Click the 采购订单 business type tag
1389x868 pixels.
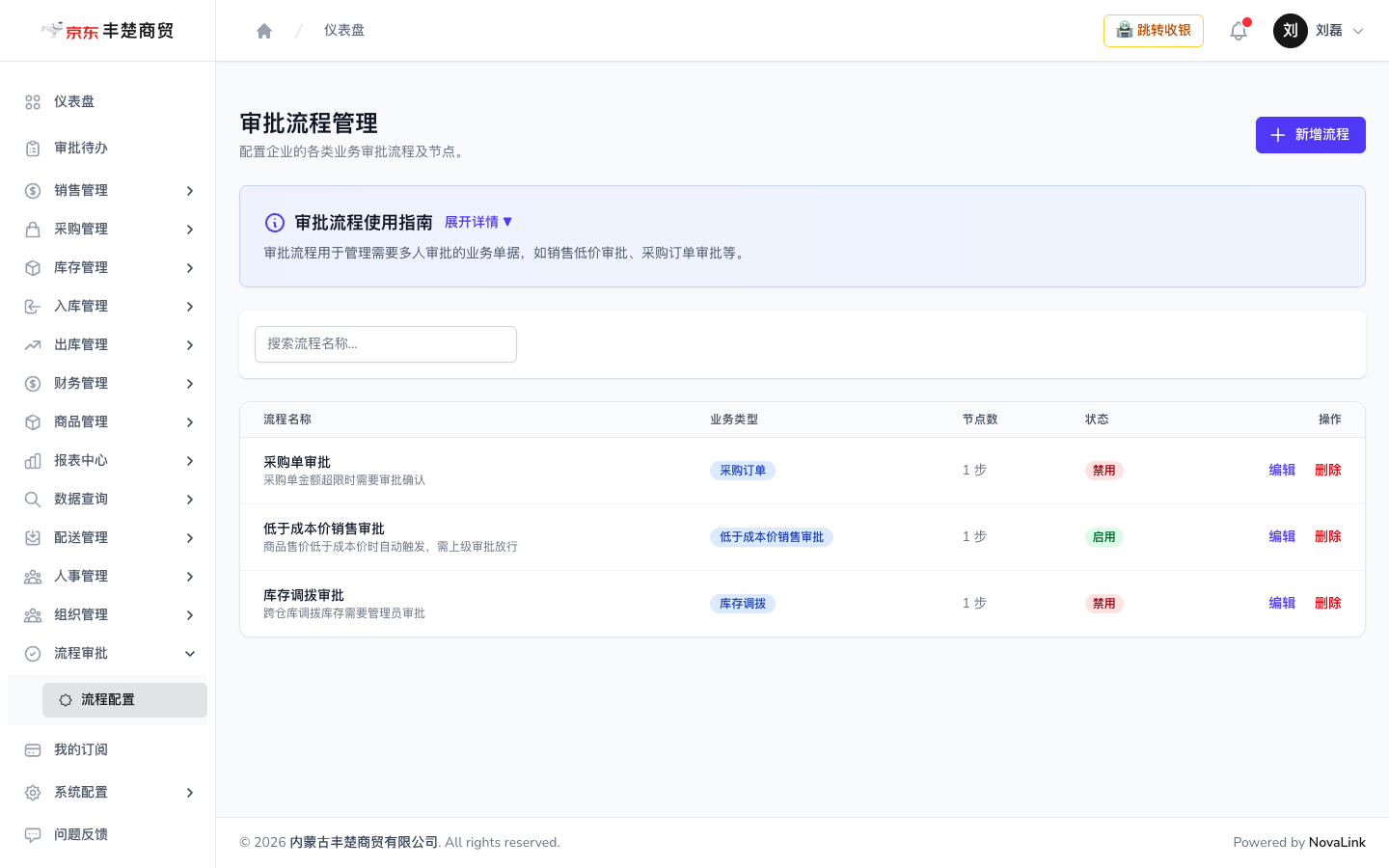(x=743, y=471)
